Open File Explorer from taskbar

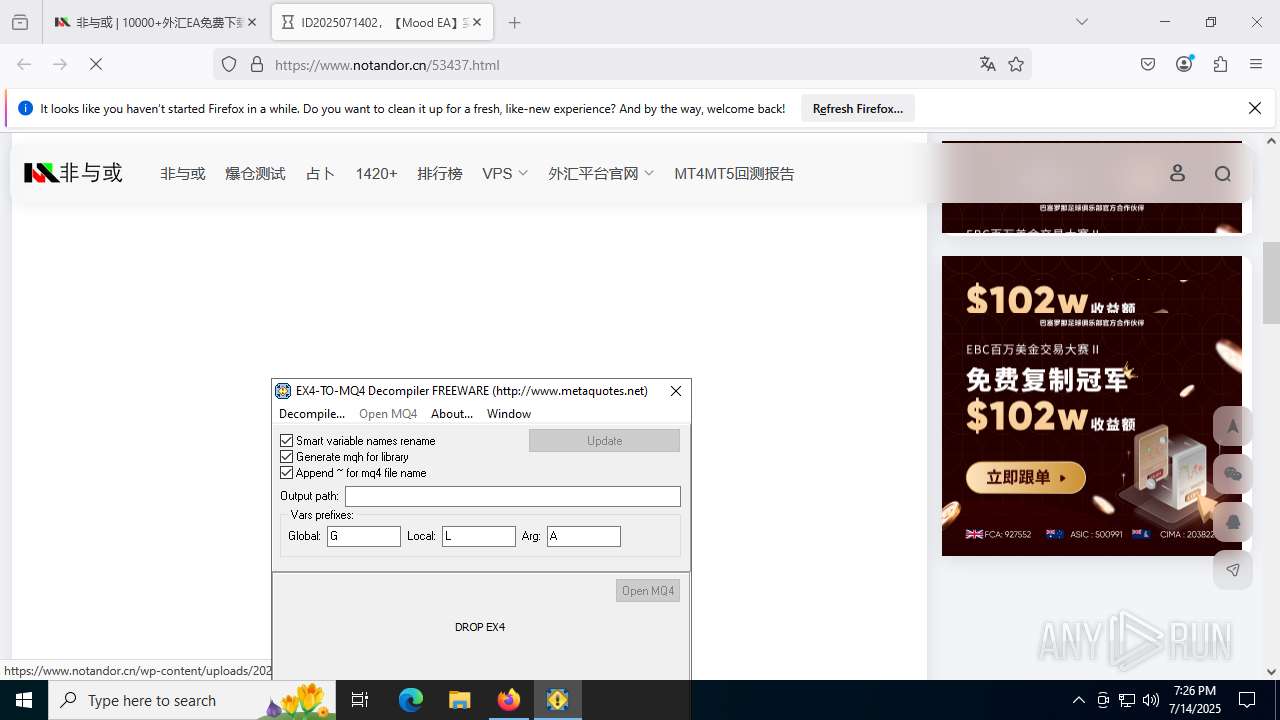coord(459,700)
